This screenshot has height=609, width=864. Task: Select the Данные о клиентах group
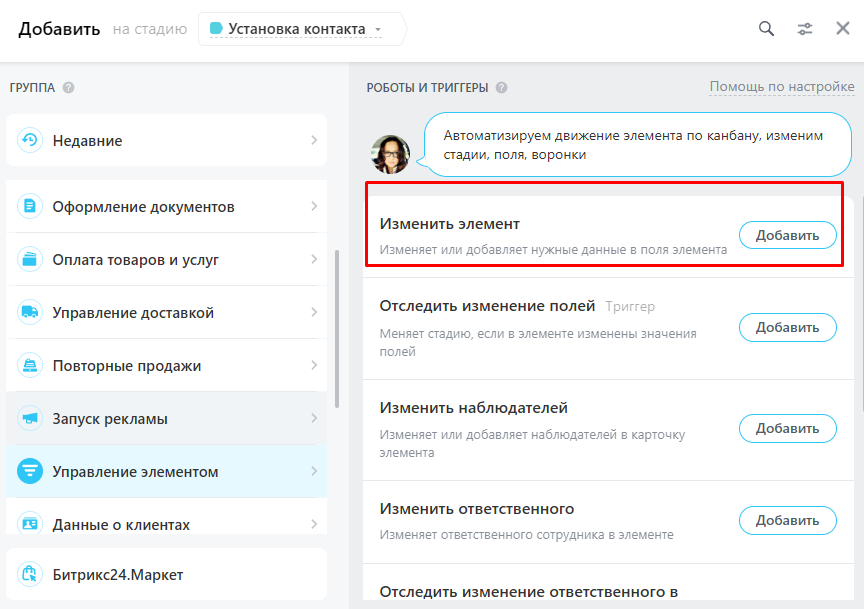click(166, 516)
